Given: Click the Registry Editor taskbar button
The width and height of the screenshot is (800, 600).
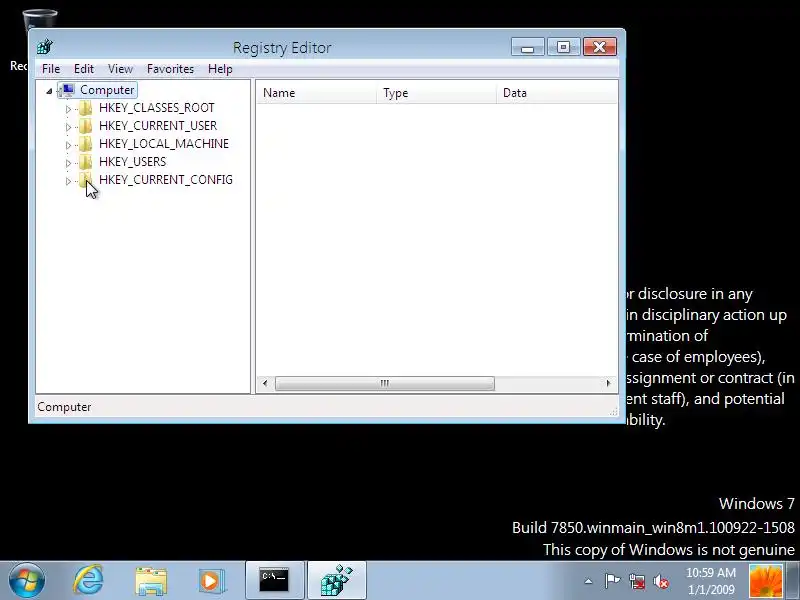Looking at the screenshot, I should coord(337,581).
